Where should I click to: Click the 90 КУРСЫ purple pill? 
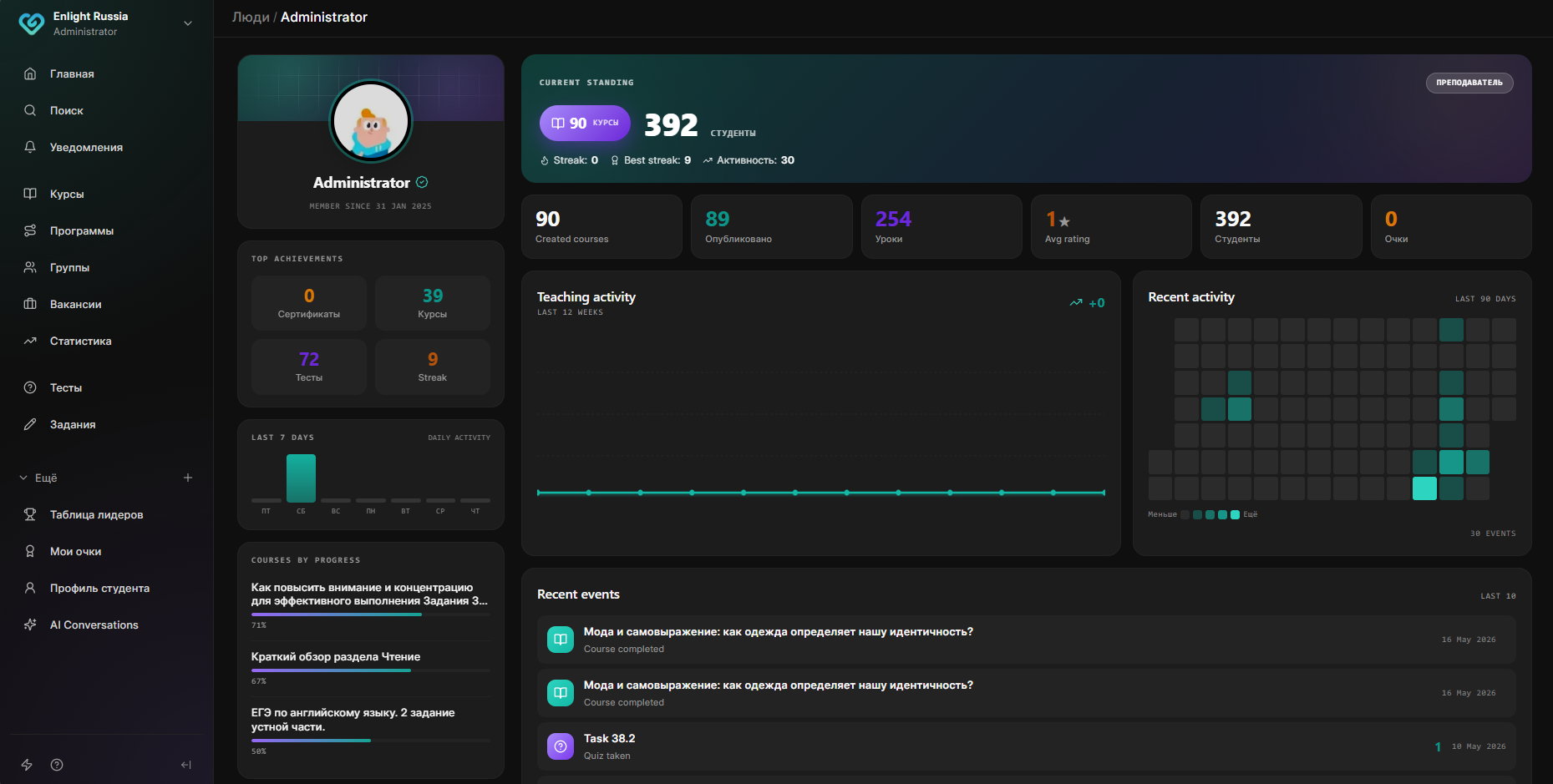tap(585, 123)
